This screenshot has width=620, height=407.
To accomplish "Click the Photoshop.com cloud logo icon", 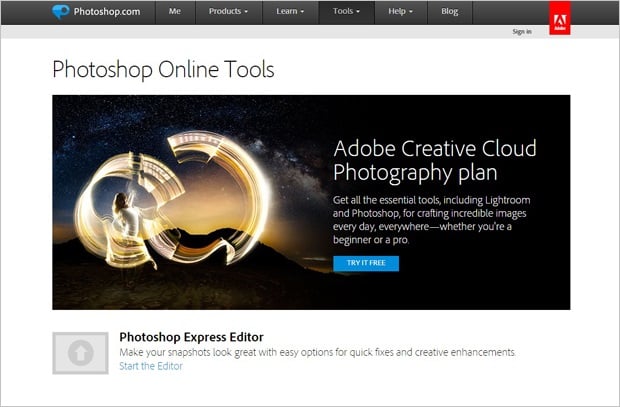I will tap(63, 13).
